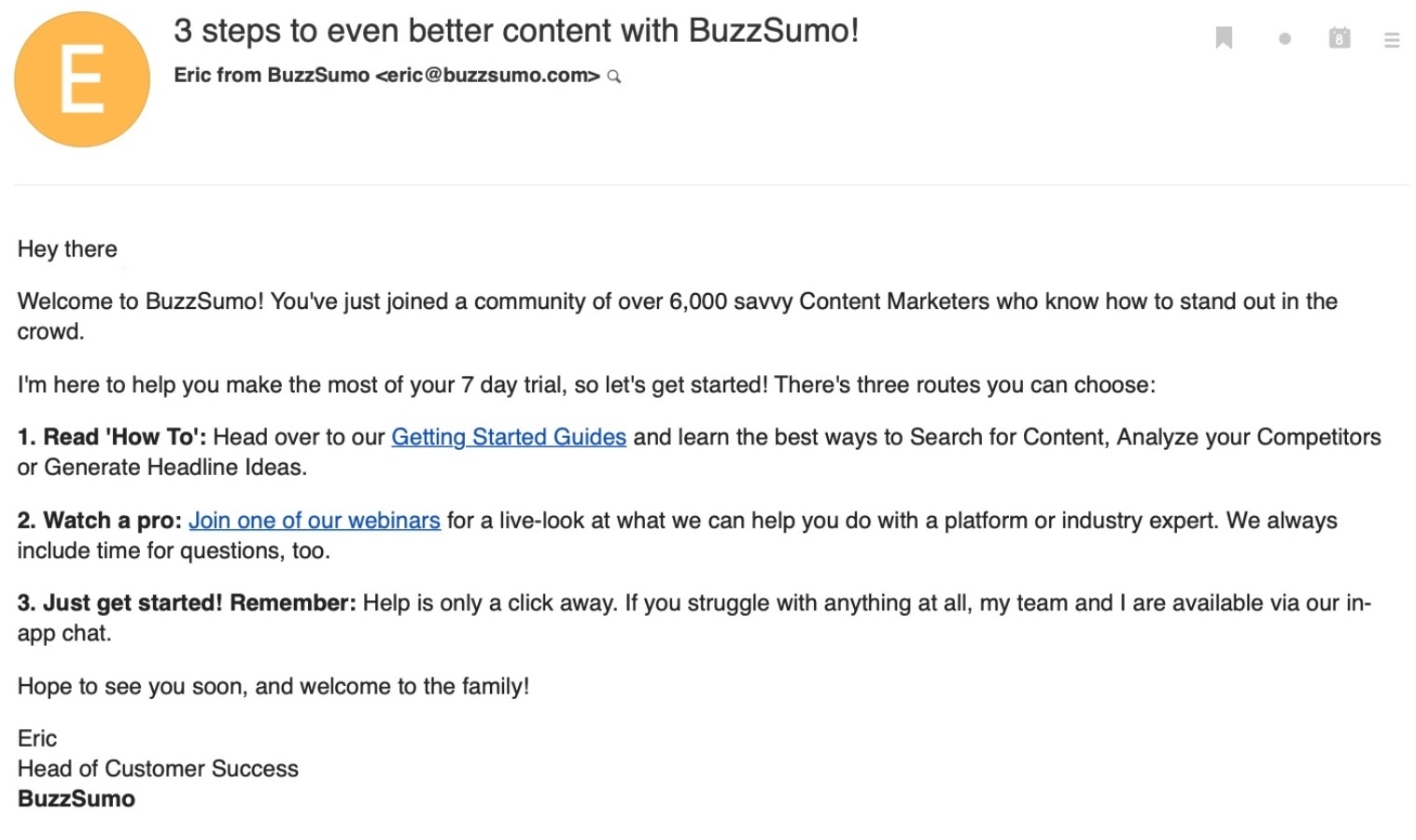Mark email read using the gray dot
Viewport: 1416px width, 840px height.
click(1284, 38)
